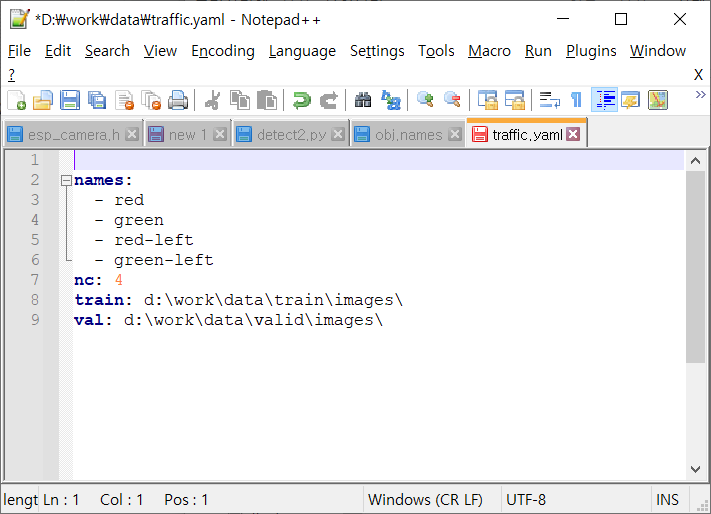The height and width of the screenshot is (514, 711).
Task: Open the File menu
Action: pyautogui.click(x=19, y=51)
